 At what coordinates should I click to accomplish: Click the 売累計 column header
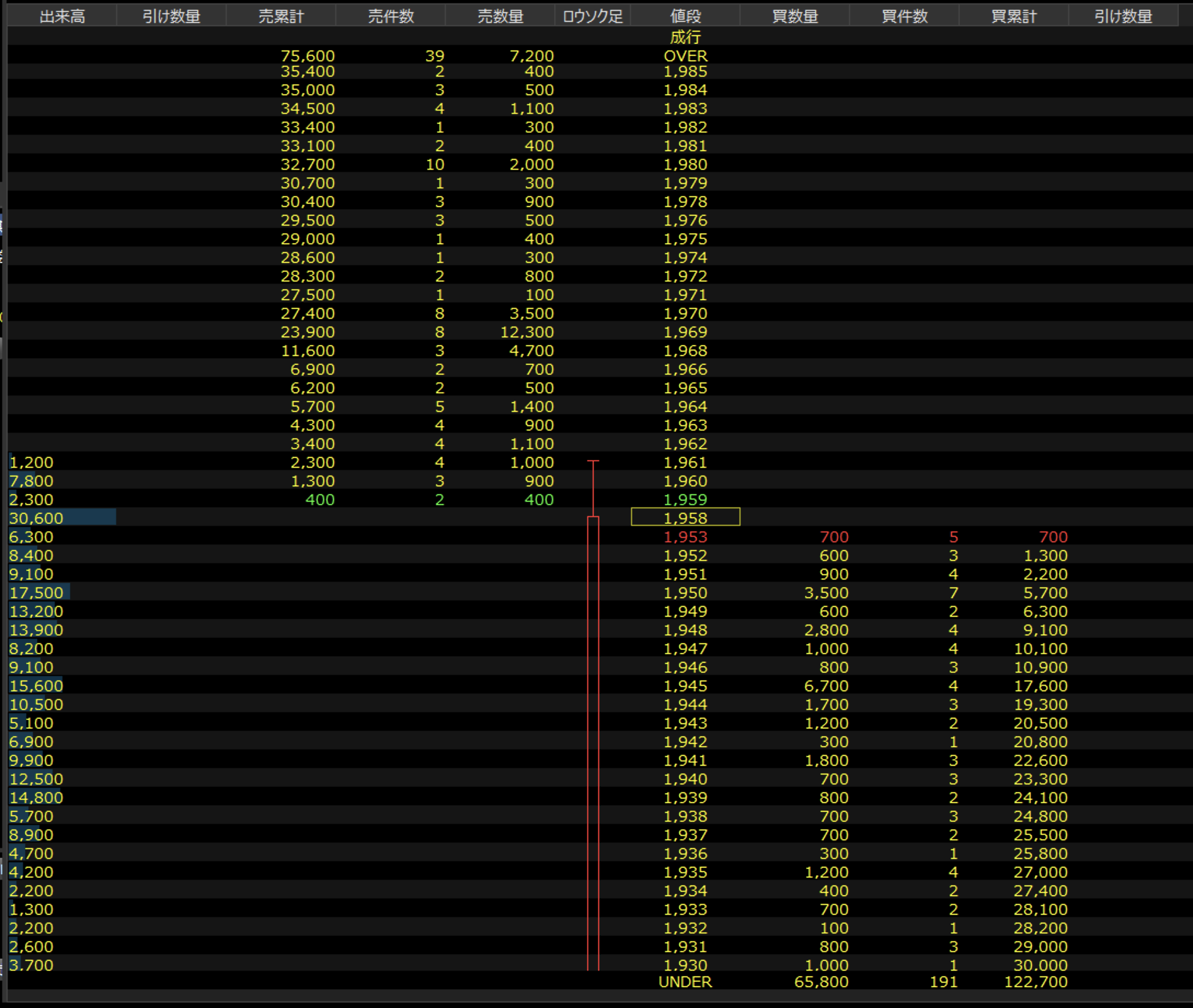point(280,16)
